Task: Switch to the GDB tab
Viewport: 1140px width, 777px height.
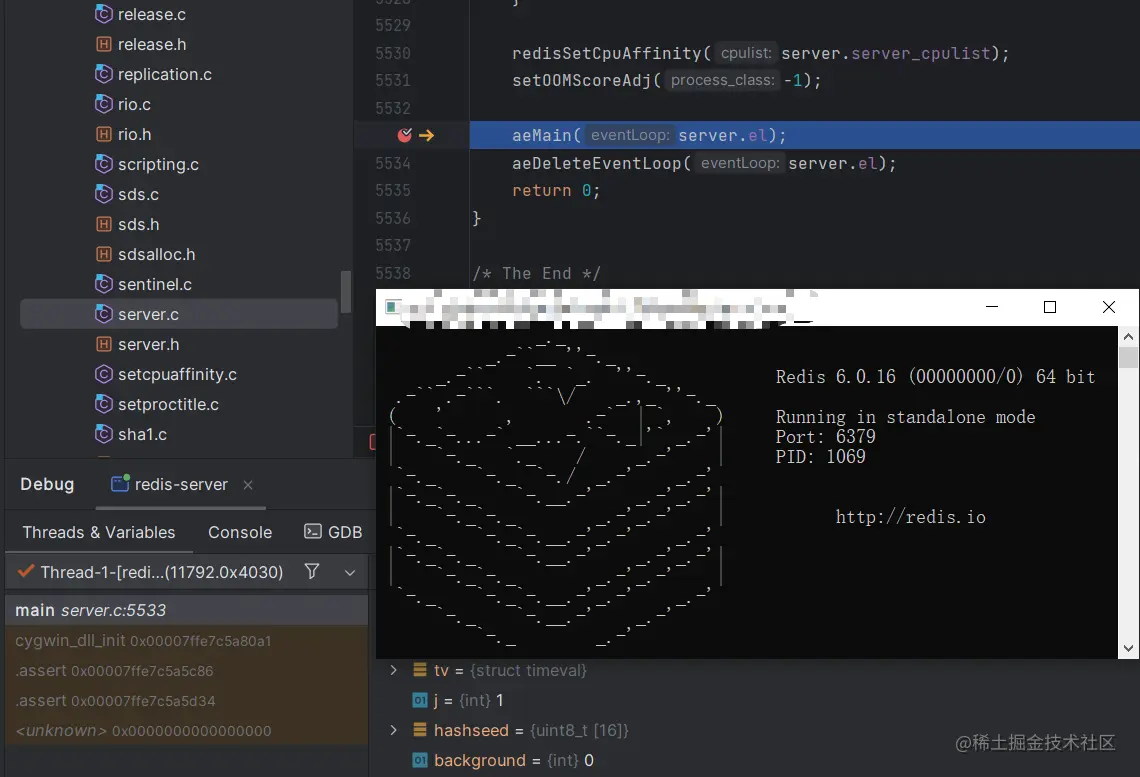Action: click(333, 532)
